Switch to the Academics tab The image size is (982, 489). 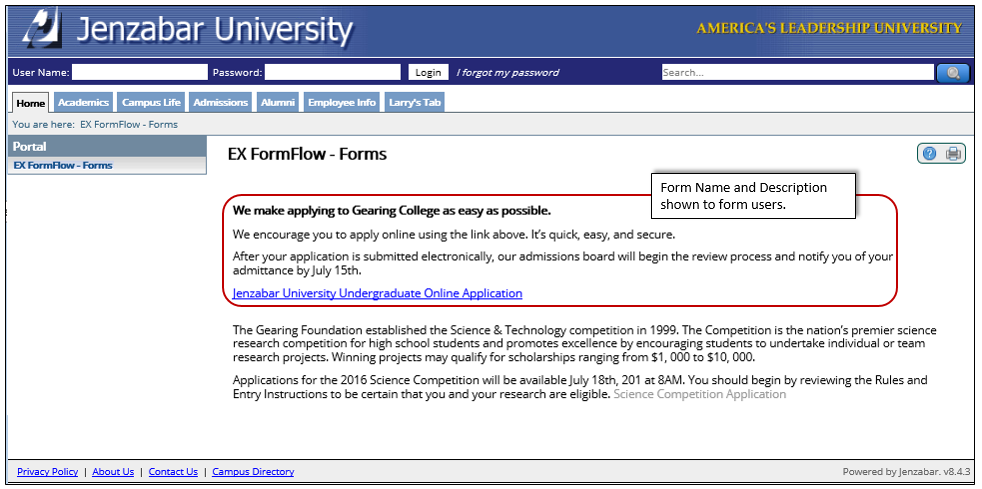(83, 103)
